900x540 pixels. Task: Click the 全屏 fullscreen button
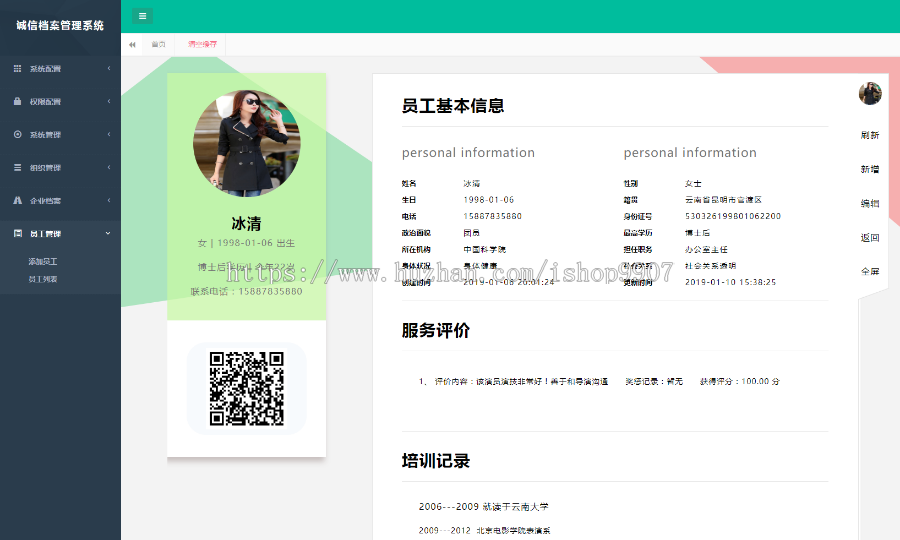point(870,271)
